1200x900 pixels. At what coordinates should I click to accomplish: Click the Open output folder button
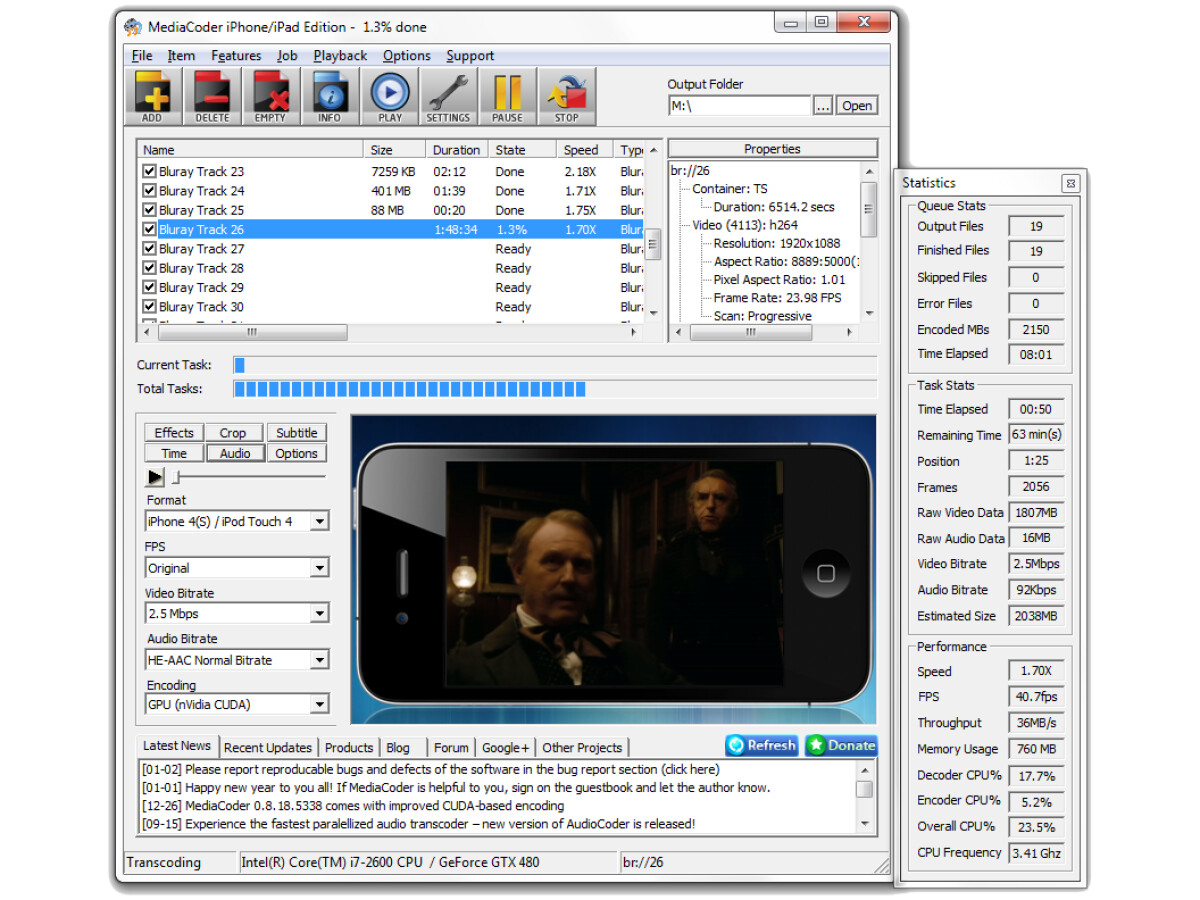(x=857, y=106)
